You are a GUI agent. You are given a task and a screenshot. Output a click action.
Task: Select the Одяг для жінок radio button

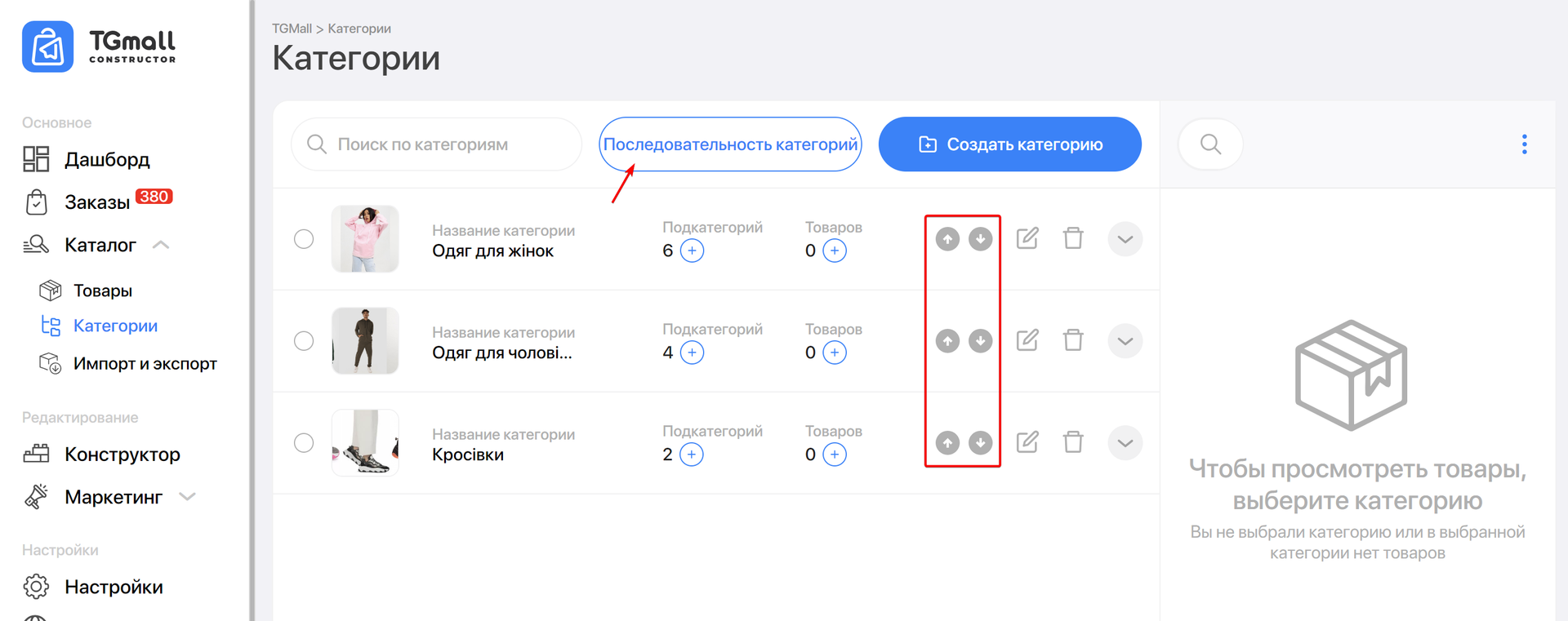tap(304, 239)
